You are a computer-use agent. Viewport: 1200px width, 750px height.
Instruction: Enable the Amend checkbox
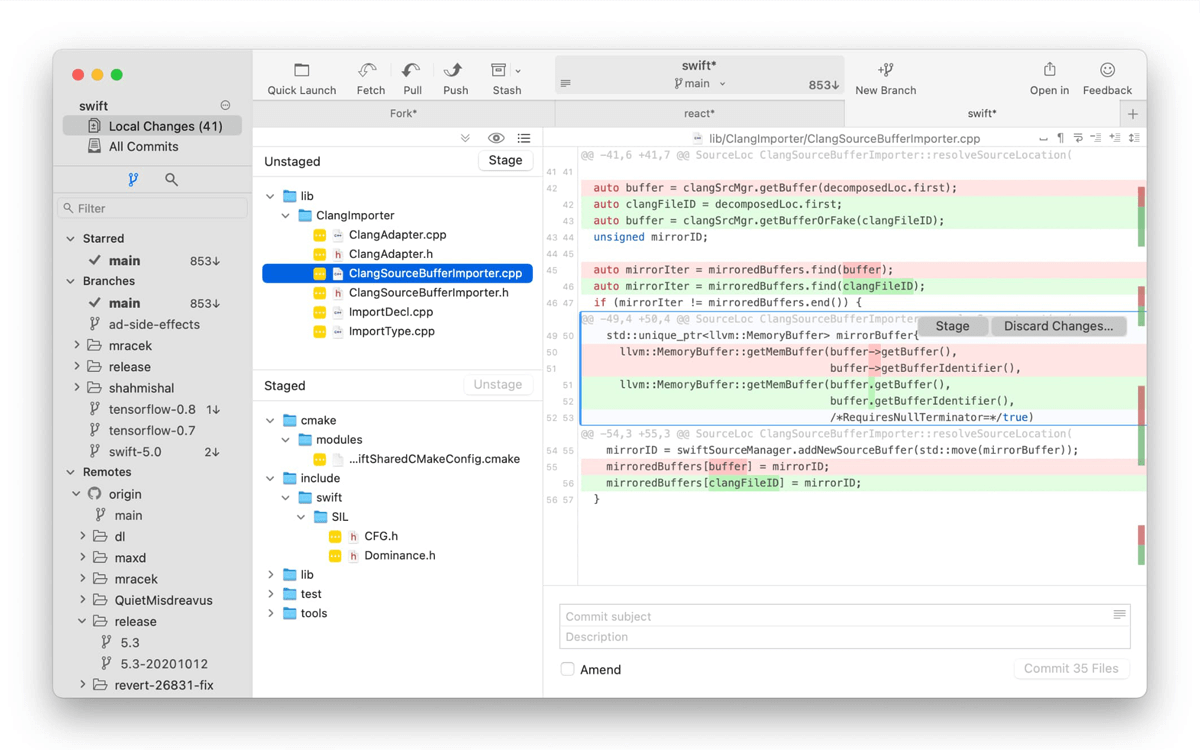point(567,669)
